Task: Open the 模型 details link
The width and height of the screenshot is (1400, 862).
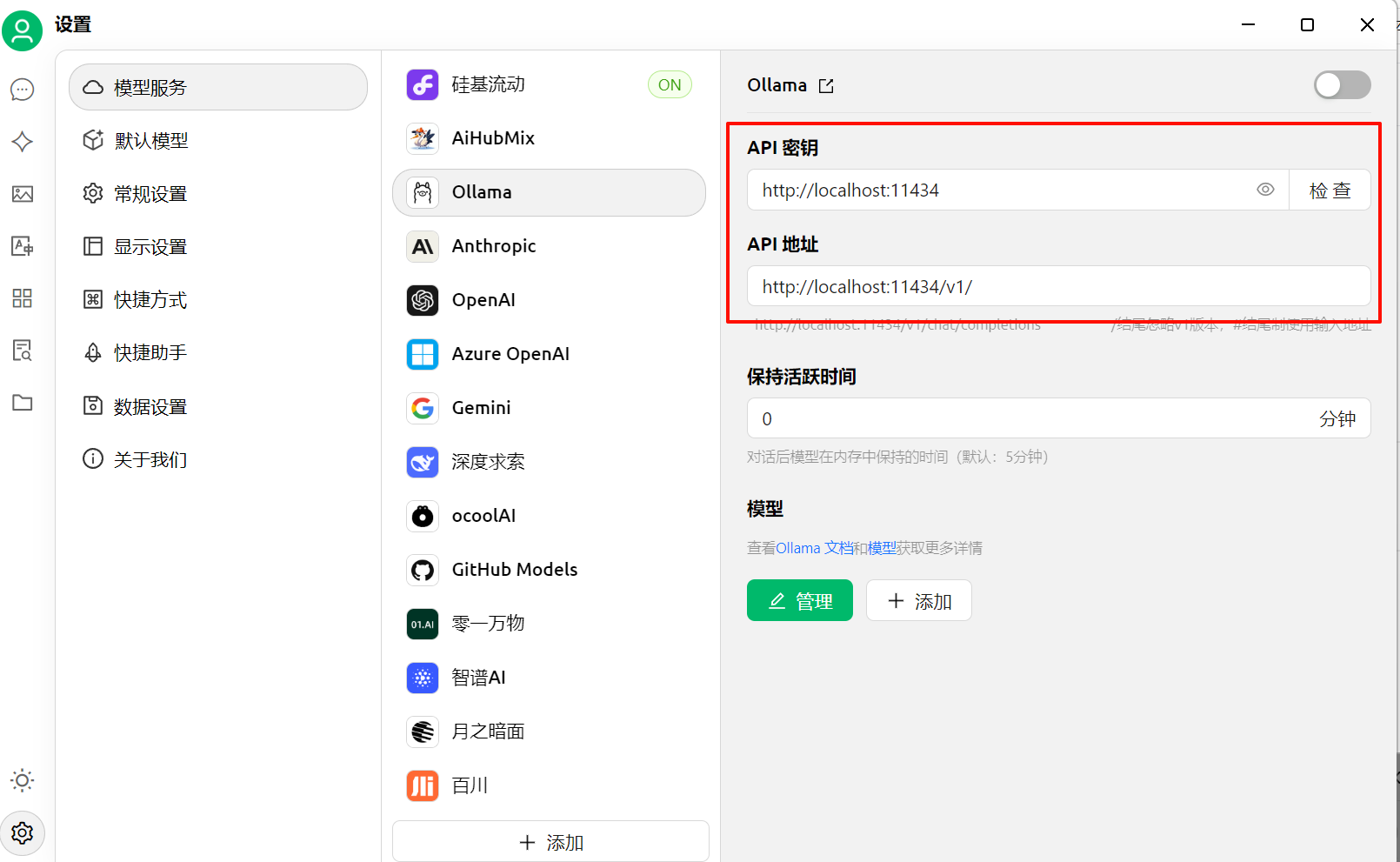Action: click(882, 548)
